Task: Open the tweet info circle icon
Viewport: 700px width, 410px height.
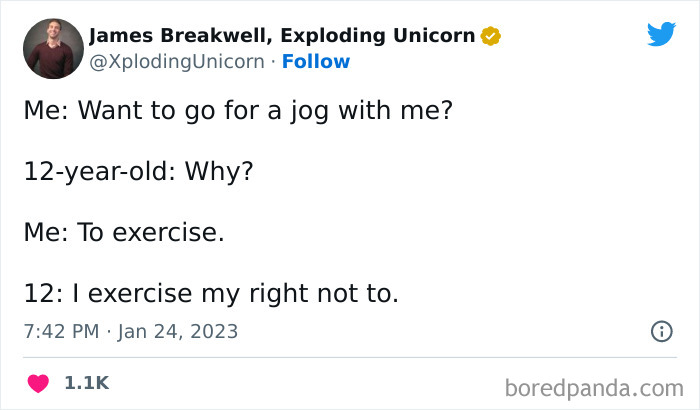Action: click(662, 331)
